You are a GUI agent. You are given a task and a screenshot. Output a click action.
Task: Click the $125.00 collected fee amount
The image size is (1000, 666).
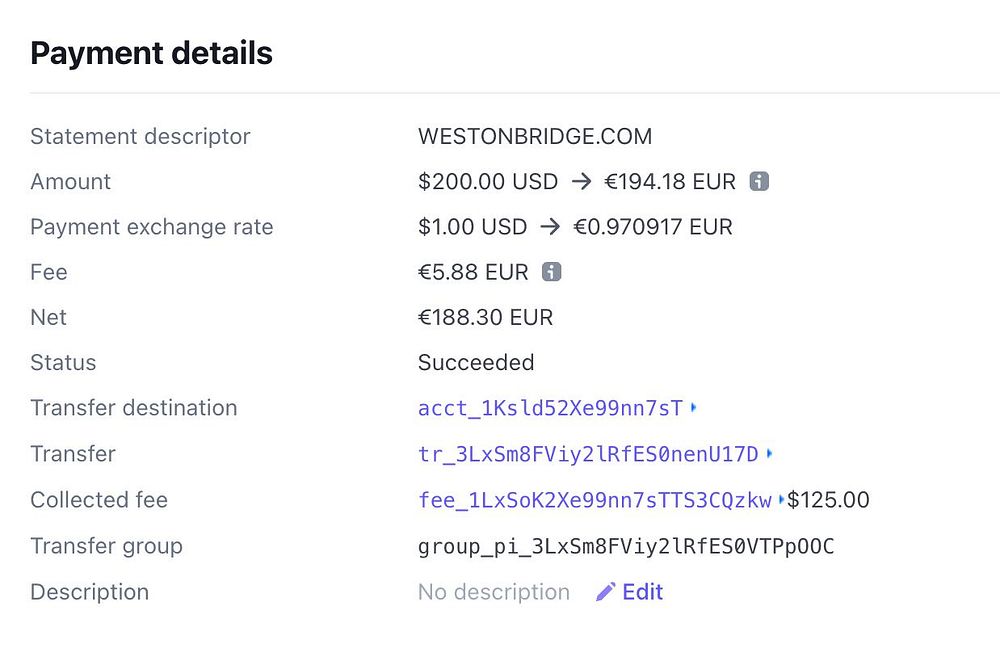point(829,500)
